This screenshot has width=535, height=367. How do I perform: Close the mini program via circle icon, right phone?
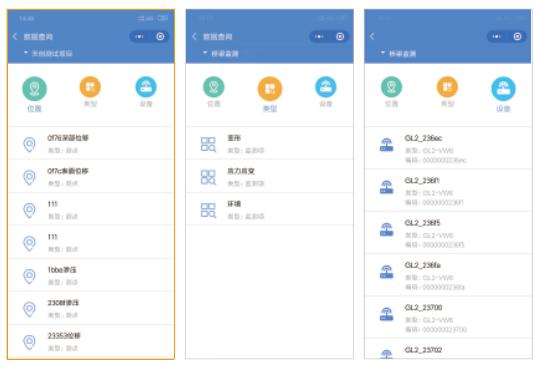click(518, 36)
